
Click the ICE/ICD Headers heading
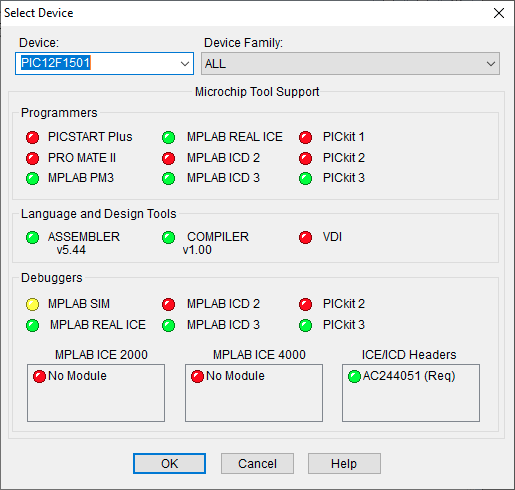tap(409, 355)
